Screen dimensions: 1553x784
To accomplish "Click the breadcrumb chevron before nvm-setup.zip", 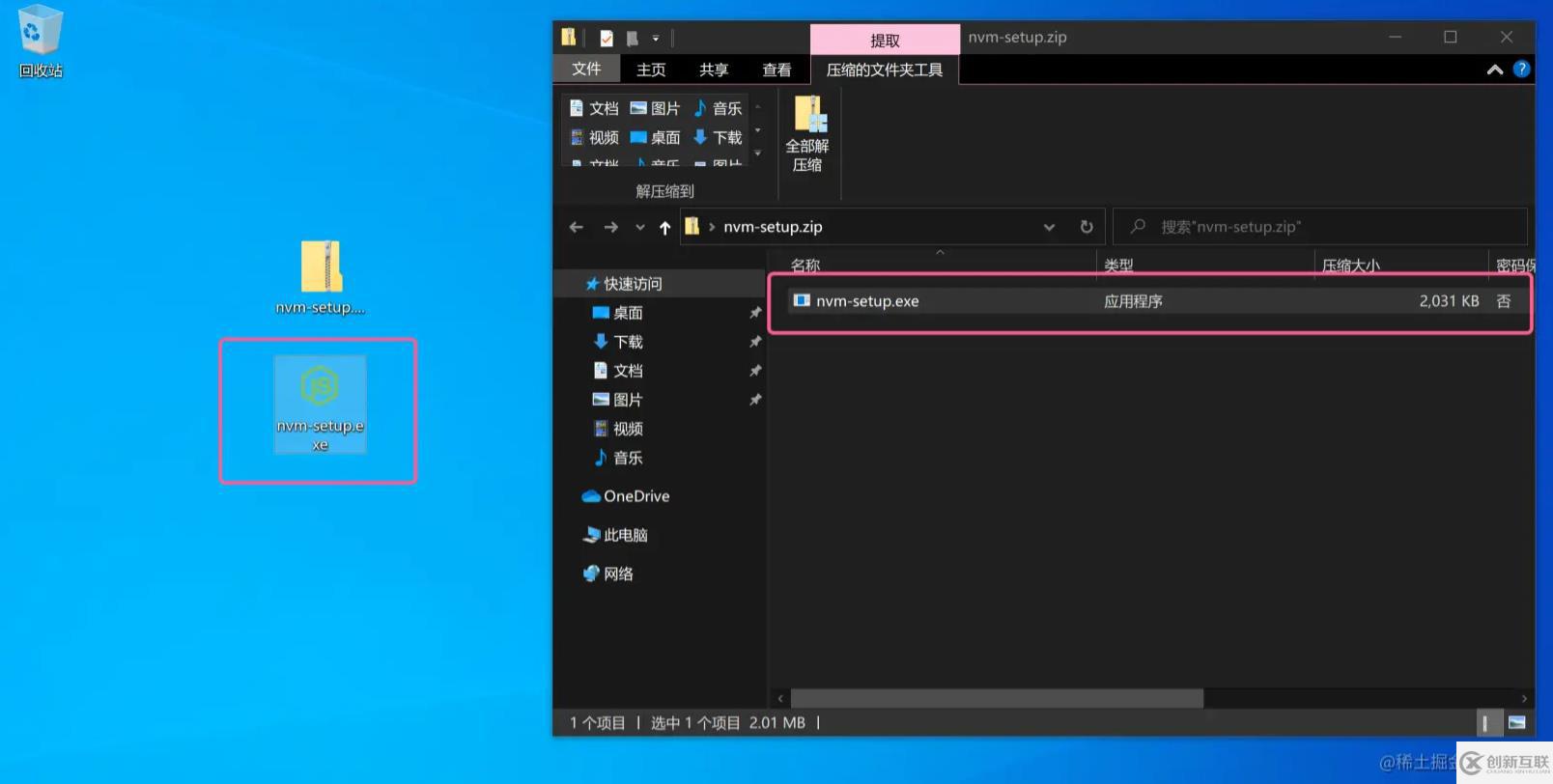I will tap(712, 227).
